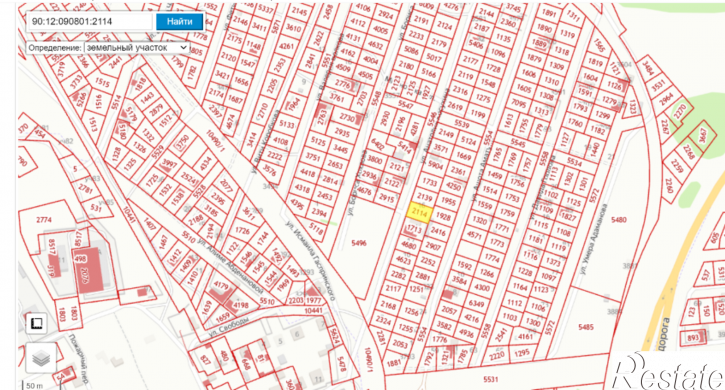Viewport: 725px width, 390px height.
Task: Open the map layers stack icon
Action: tap(41, 357)
